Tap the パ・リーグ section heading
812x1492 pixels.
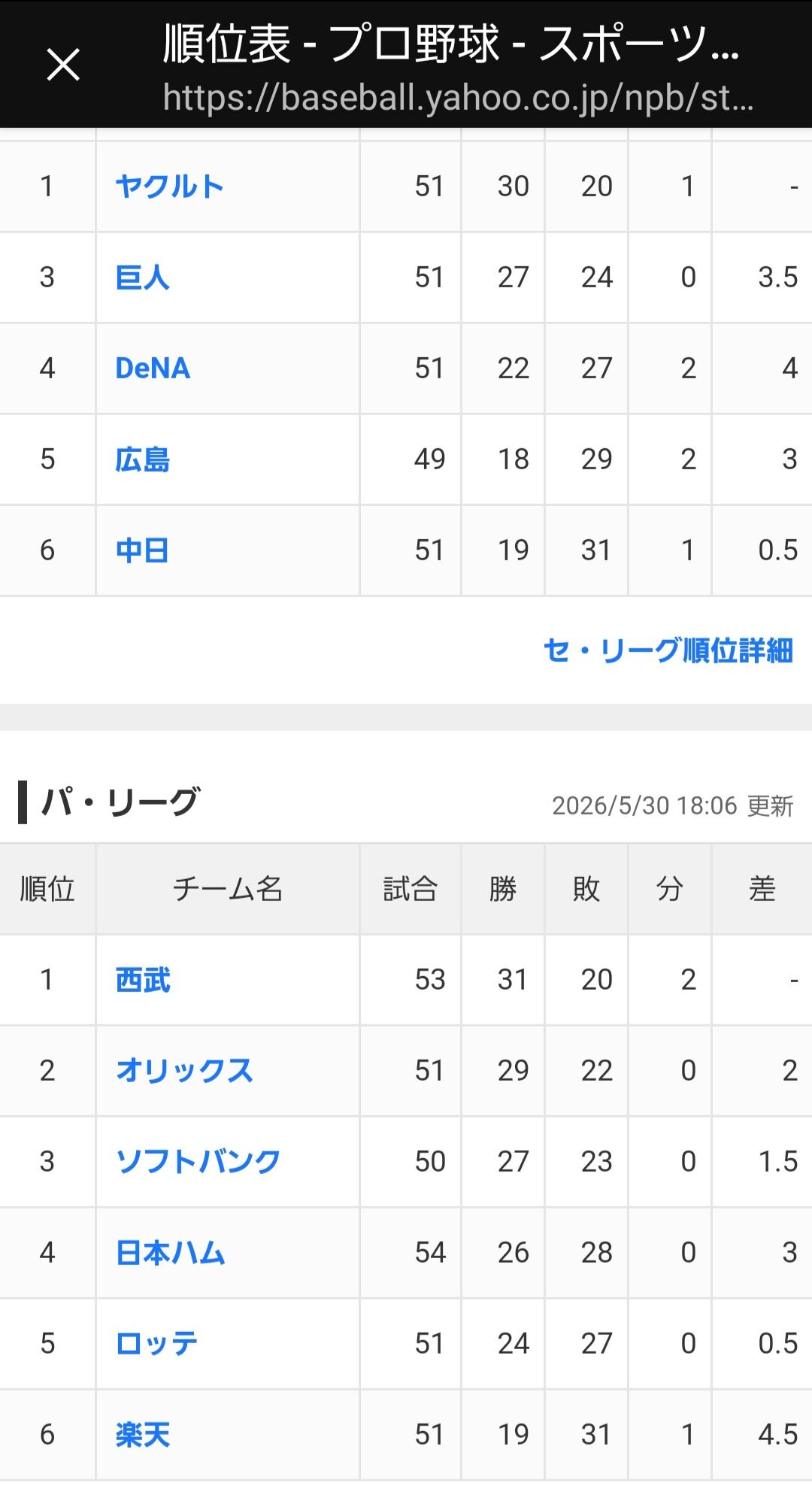click(120, 802)
